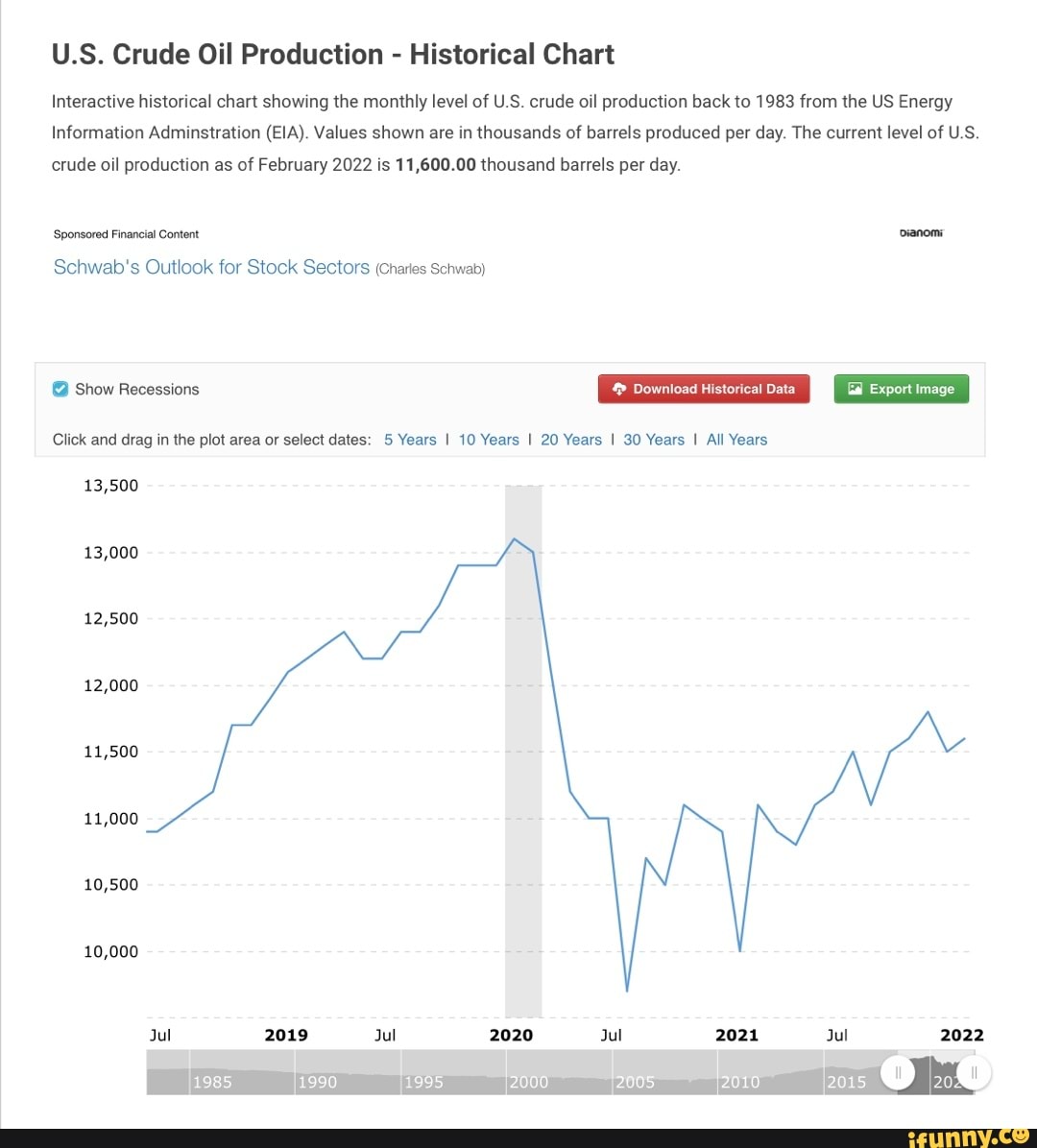This screenshot has height=1148, width=1037.
Task: Click the Charles Schwab sponsor text
Action: coord(429,269)
